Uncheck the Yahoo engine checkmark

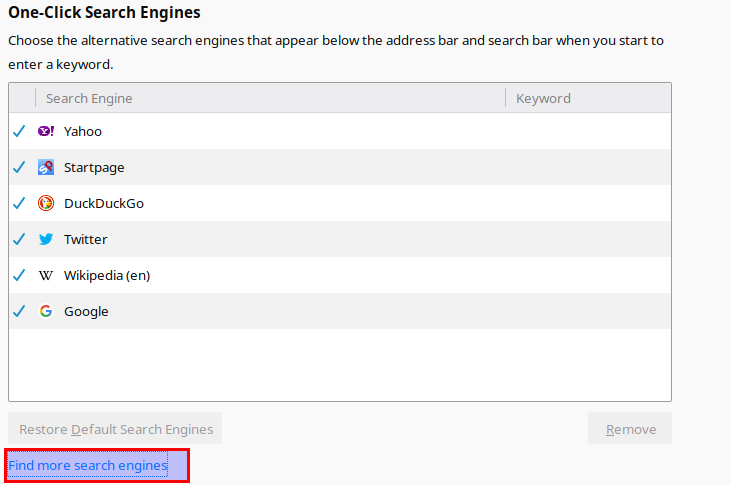coord(19,131)
